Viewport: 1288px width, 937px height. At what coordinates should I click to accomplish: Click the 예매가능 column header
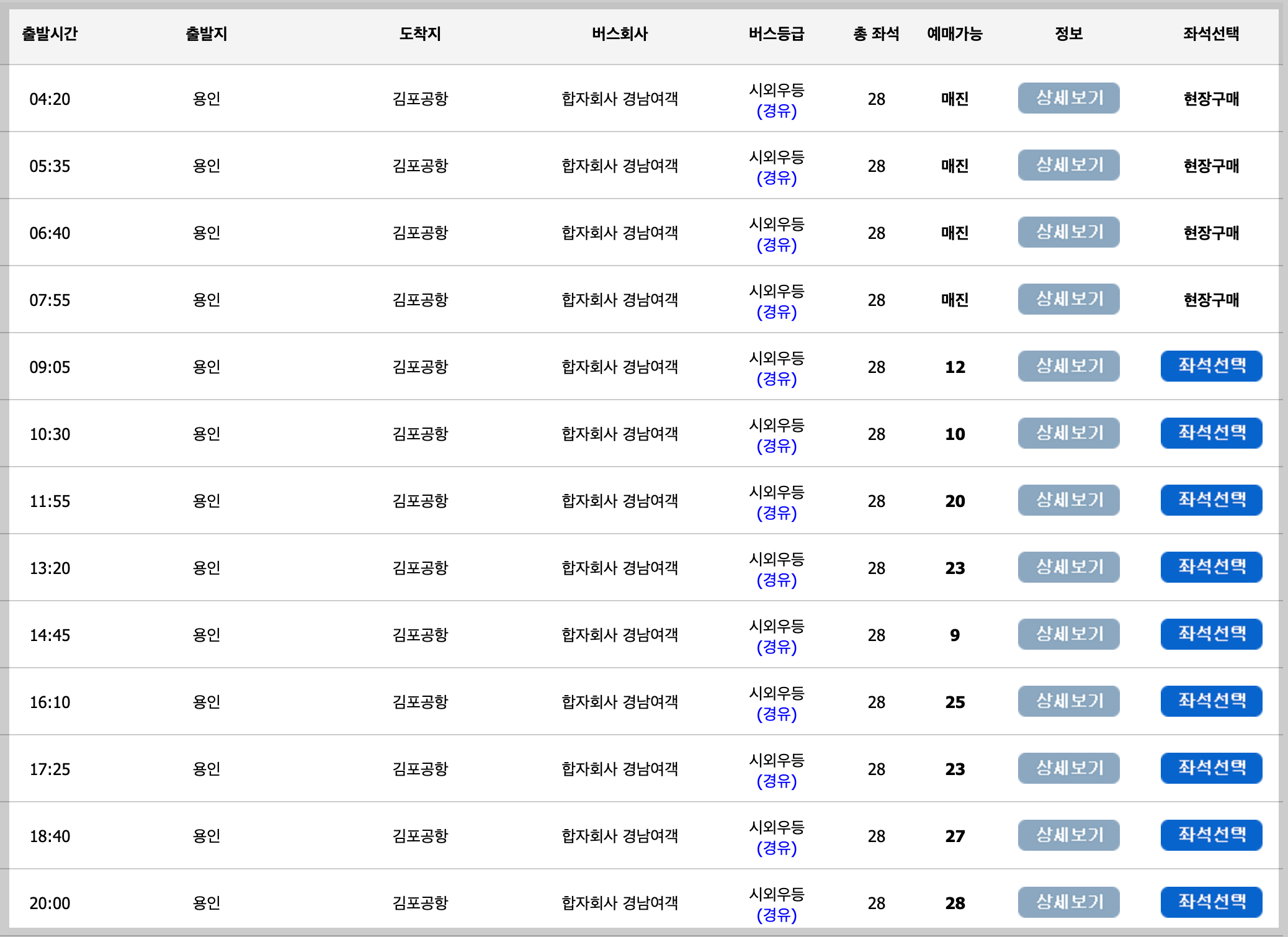click(x=954, y=34)
